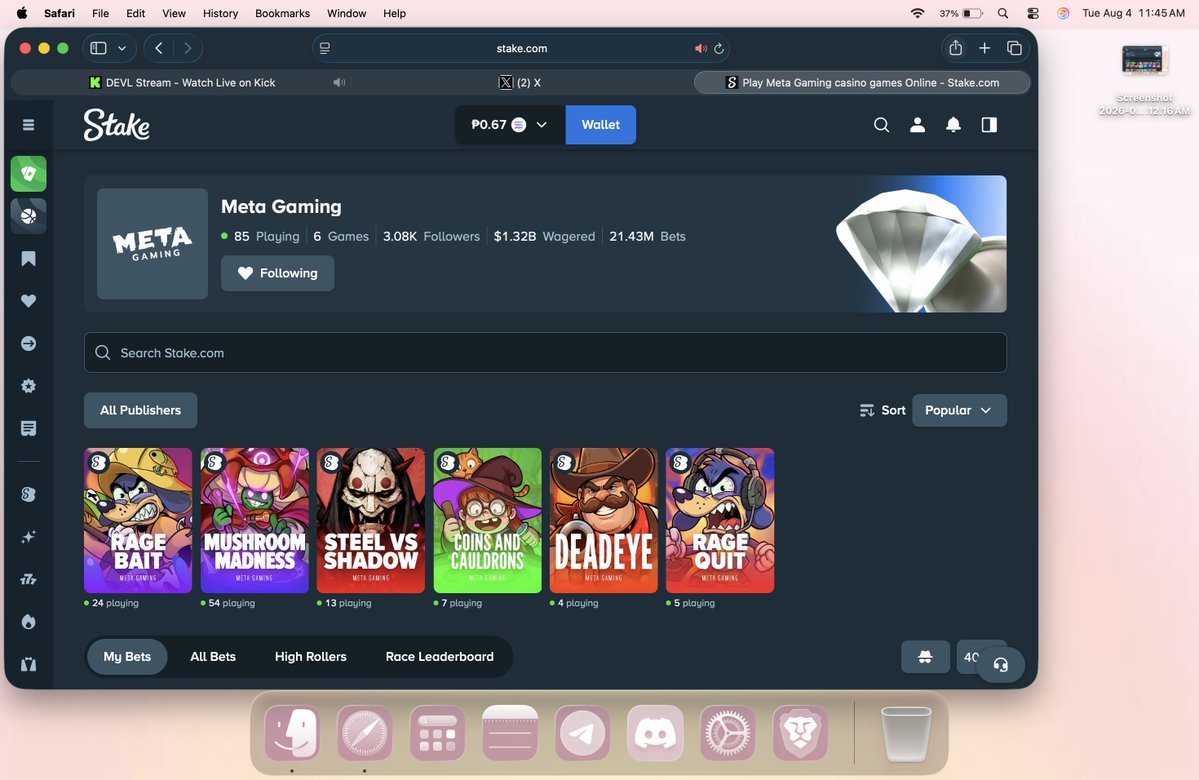Screen dimensions: 1199x780
Task: Open notifications bell icon
Action: coord(953,125)
